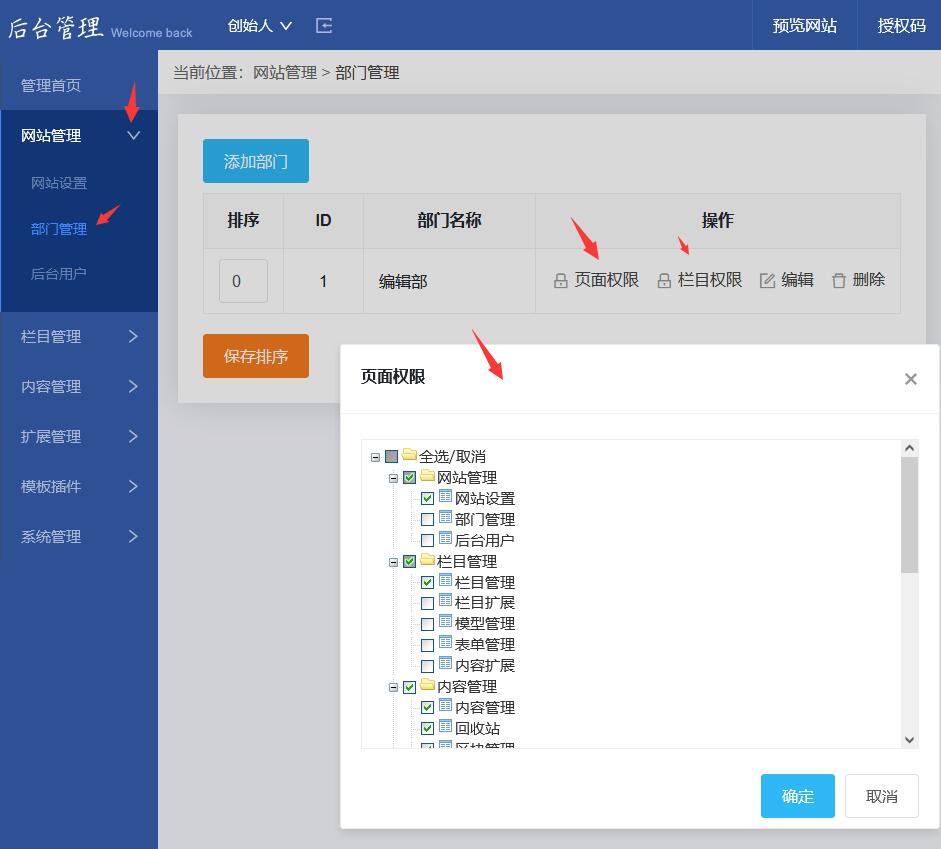Image resolution: width=941 pixels, height=849 pixels.
Task: Click the lock icon for 页面权限
Action: click(561, 281)
